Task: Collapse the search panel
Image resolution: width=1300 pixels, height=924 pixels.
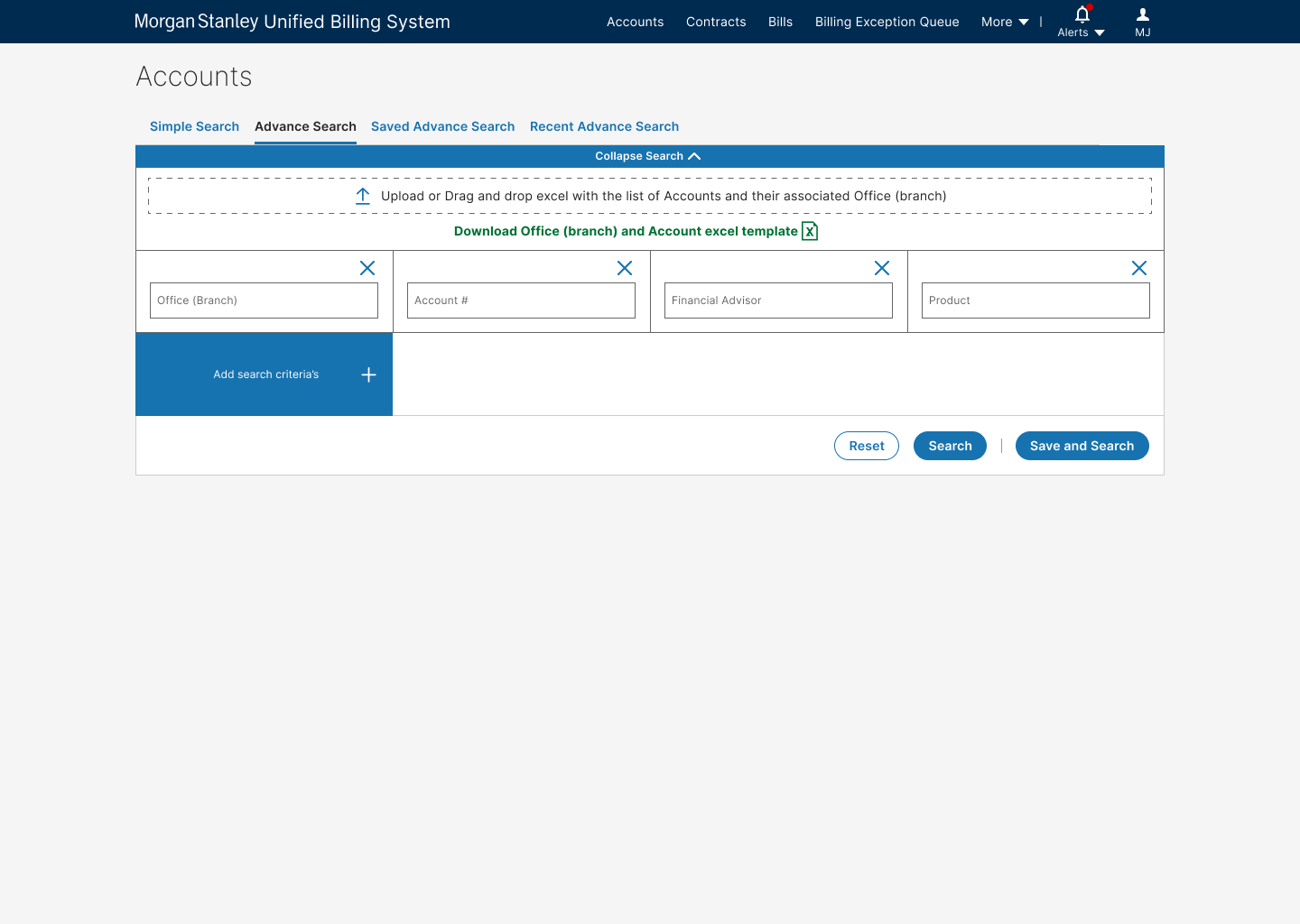Action: coord(648,156)
